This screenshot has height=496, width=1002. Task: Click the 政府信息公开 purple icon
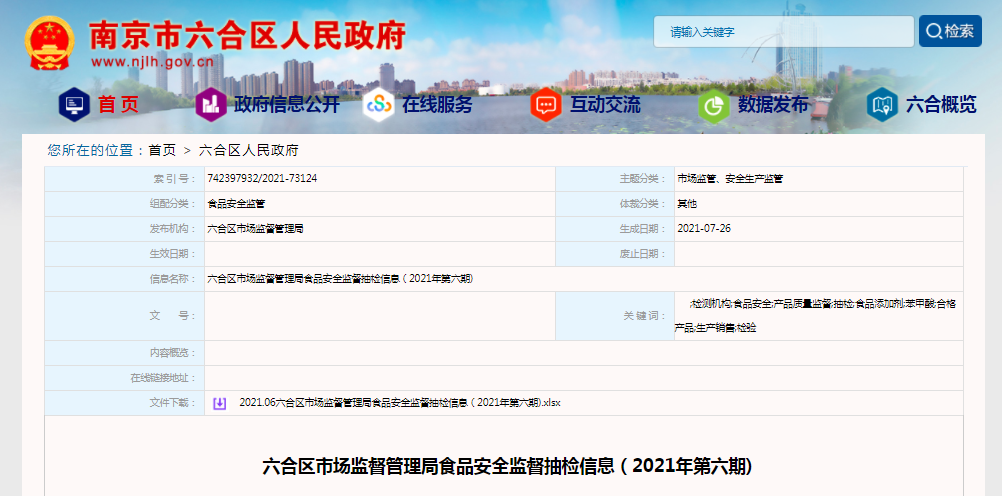point(210,103)
